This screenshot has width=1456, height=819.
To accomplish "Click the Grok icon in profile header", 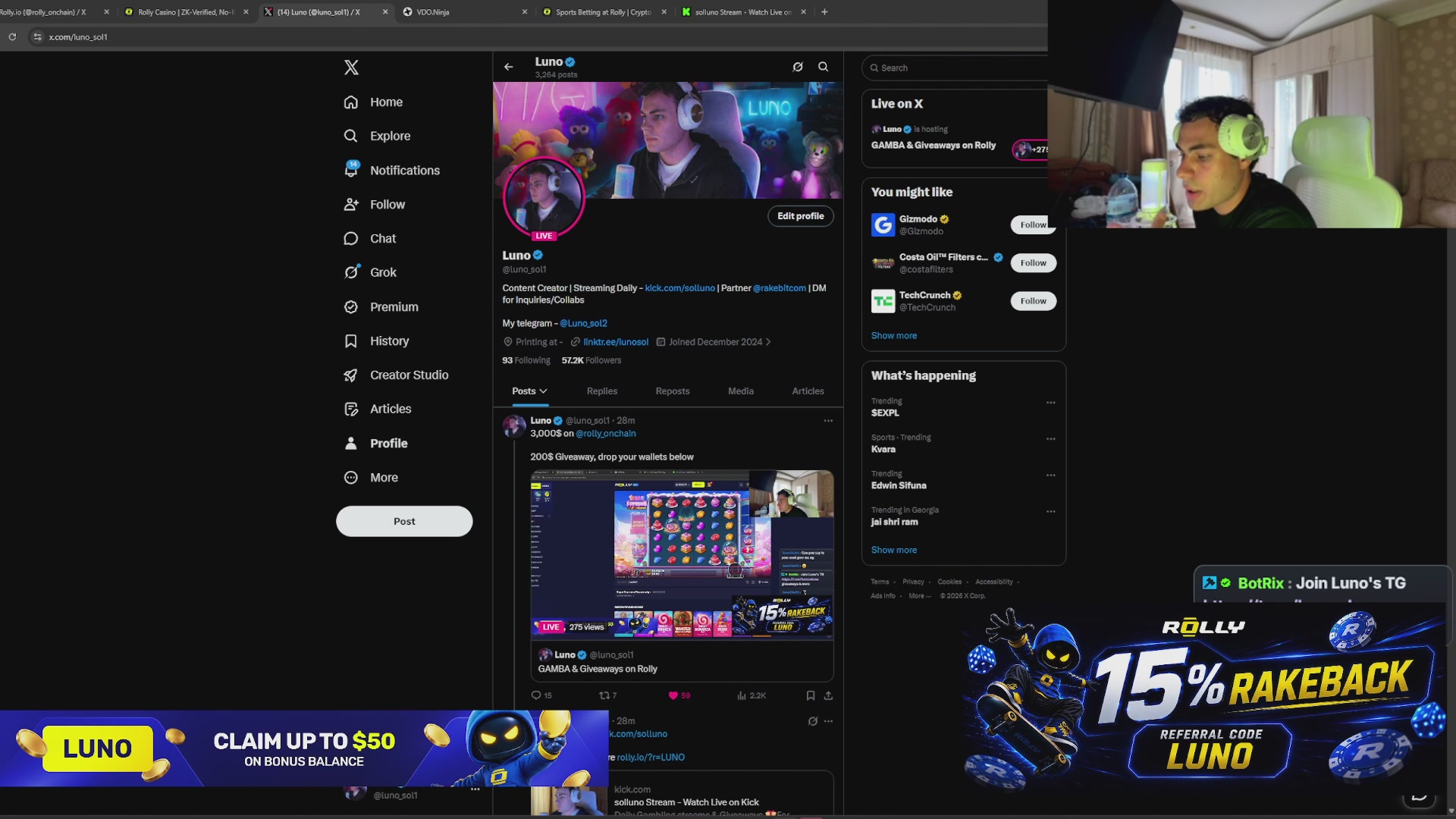I will [x=798, y=67].
